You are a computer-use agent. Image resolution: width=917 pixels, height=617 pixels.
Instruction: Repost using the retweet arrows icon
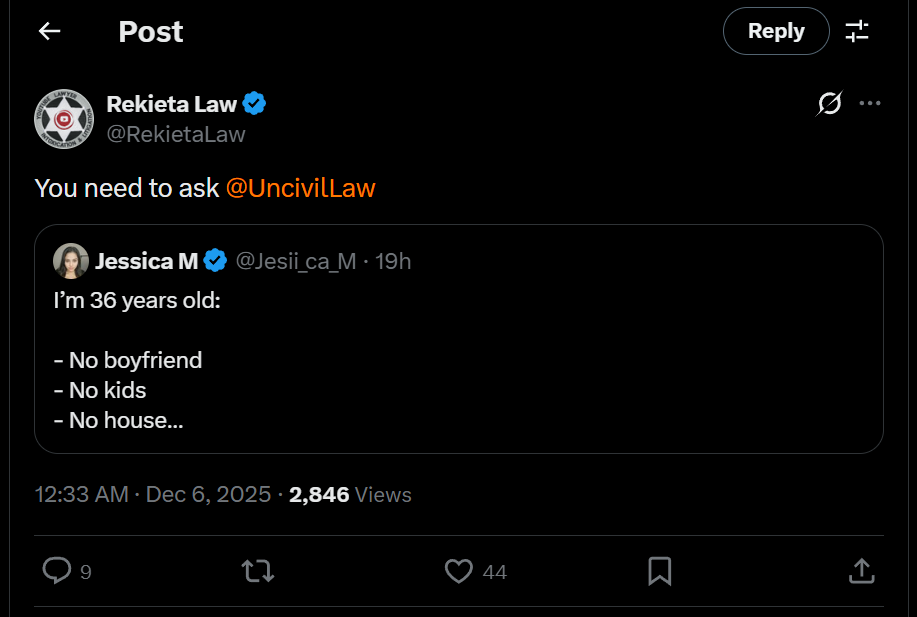pos(258,571)
